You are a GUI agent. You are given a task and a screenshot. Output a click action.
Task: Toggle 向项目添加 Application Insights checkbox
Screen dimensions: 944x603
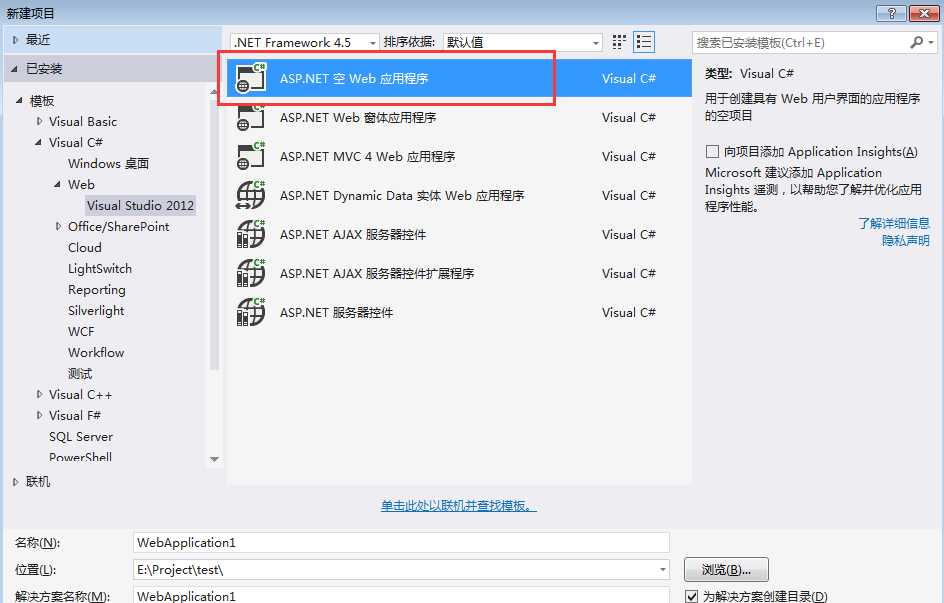[x=712, y=151]
